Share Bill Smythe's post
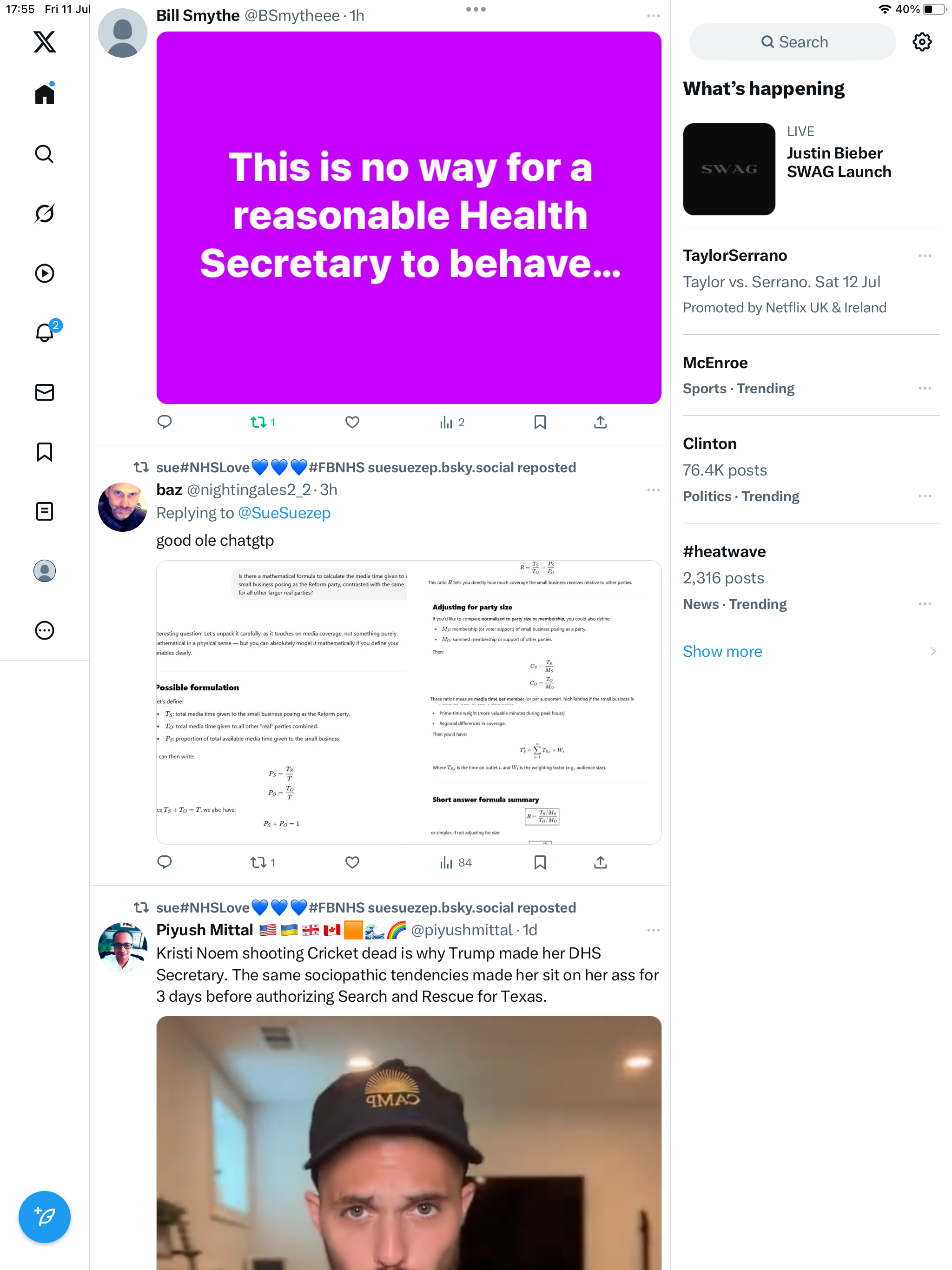The image size is (952, 1270). [600, 423]
